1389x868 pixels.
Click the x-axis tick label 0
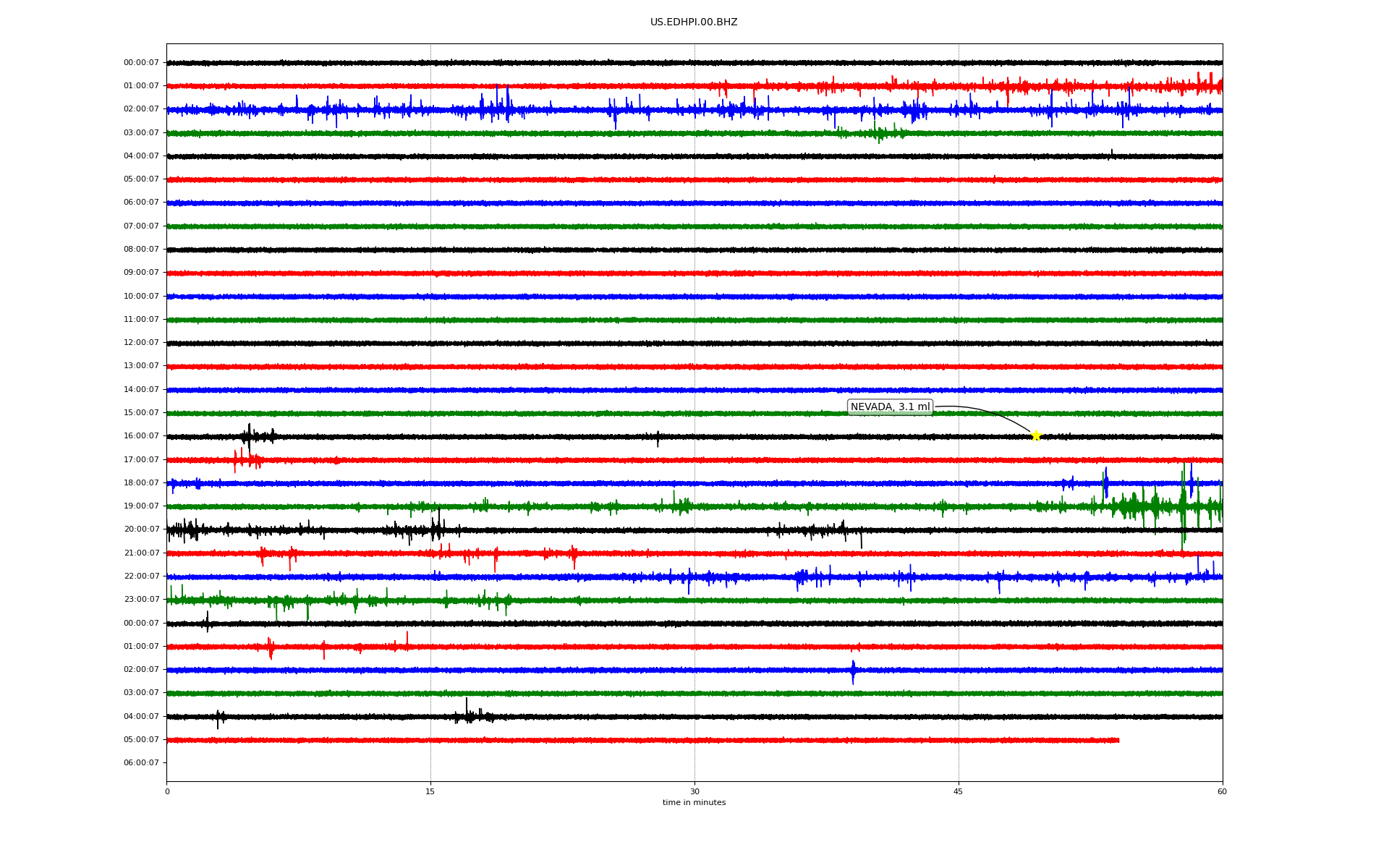pyautogui.click(x=167, y=791)
